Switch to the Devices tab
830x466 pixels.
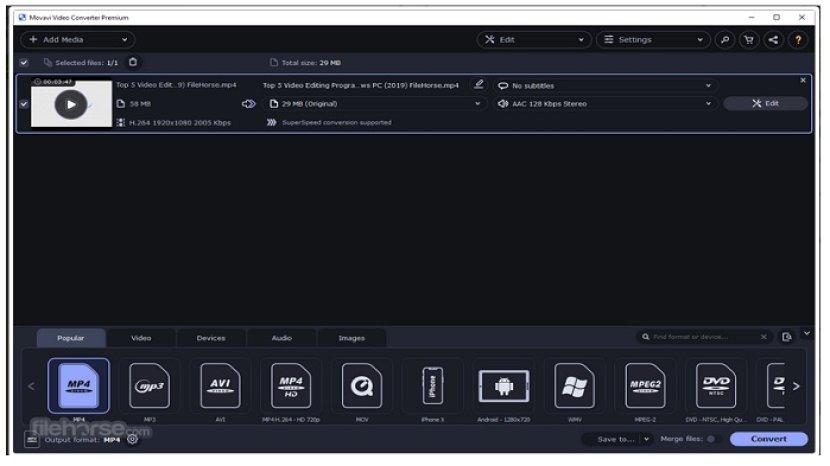[211, 338]
